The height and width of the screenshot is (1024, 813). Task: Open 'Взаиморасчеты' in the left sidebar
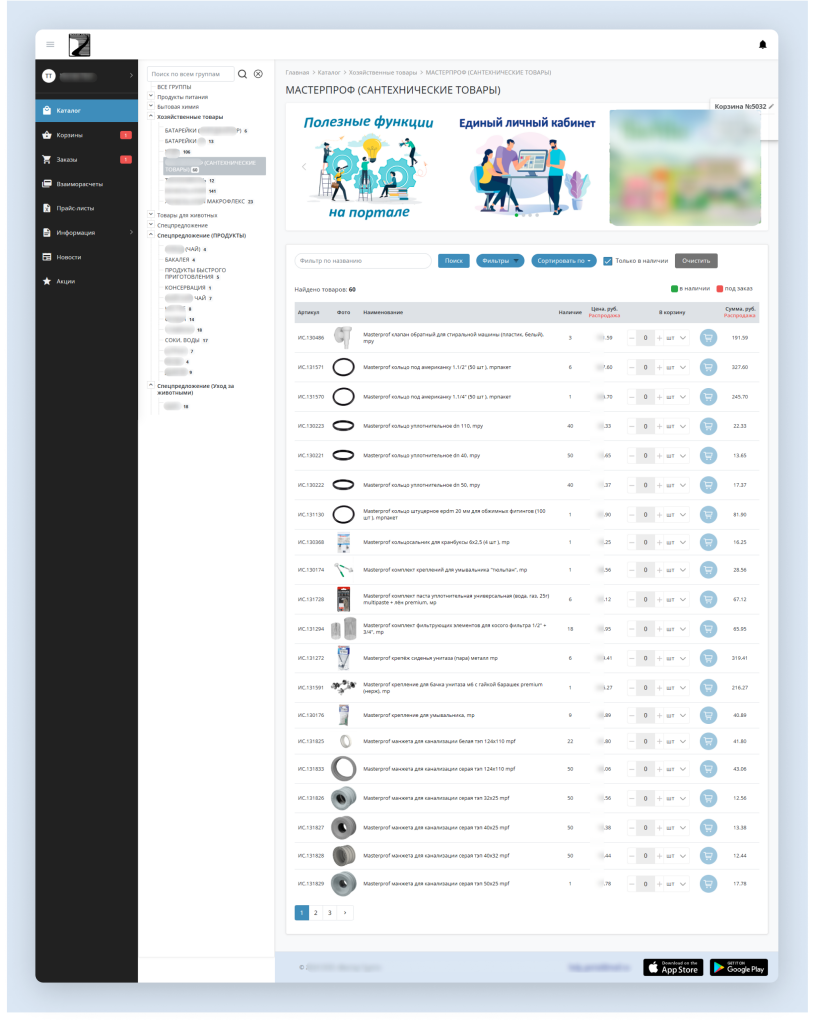(79, 184)
